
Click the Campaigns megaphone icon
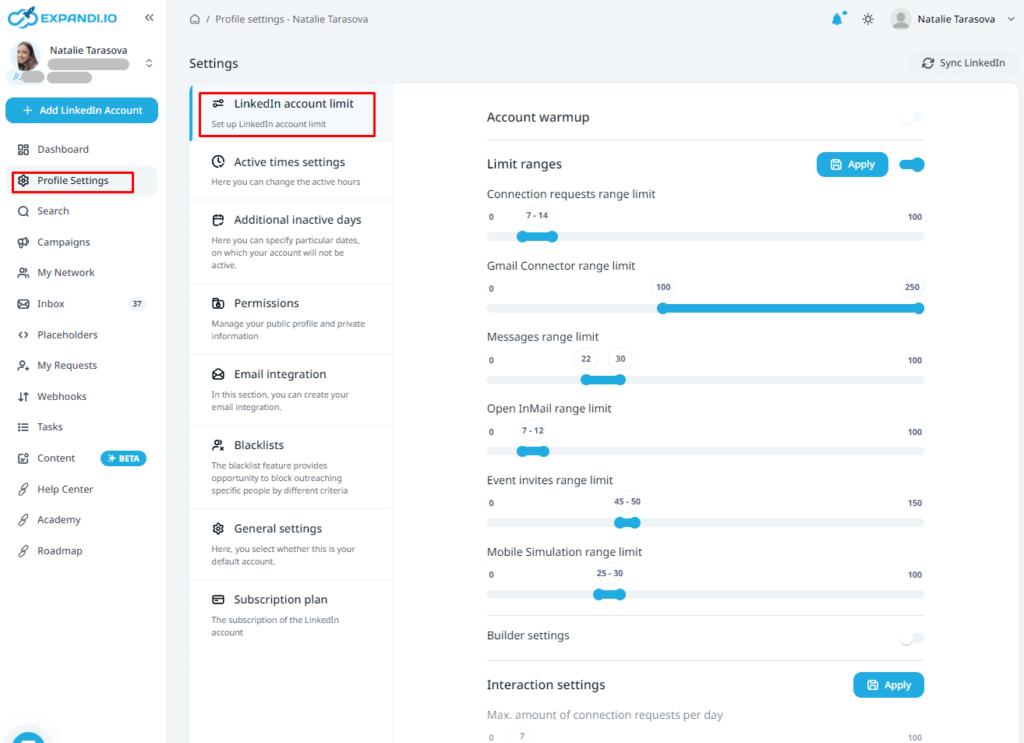[x=23, y=242]
